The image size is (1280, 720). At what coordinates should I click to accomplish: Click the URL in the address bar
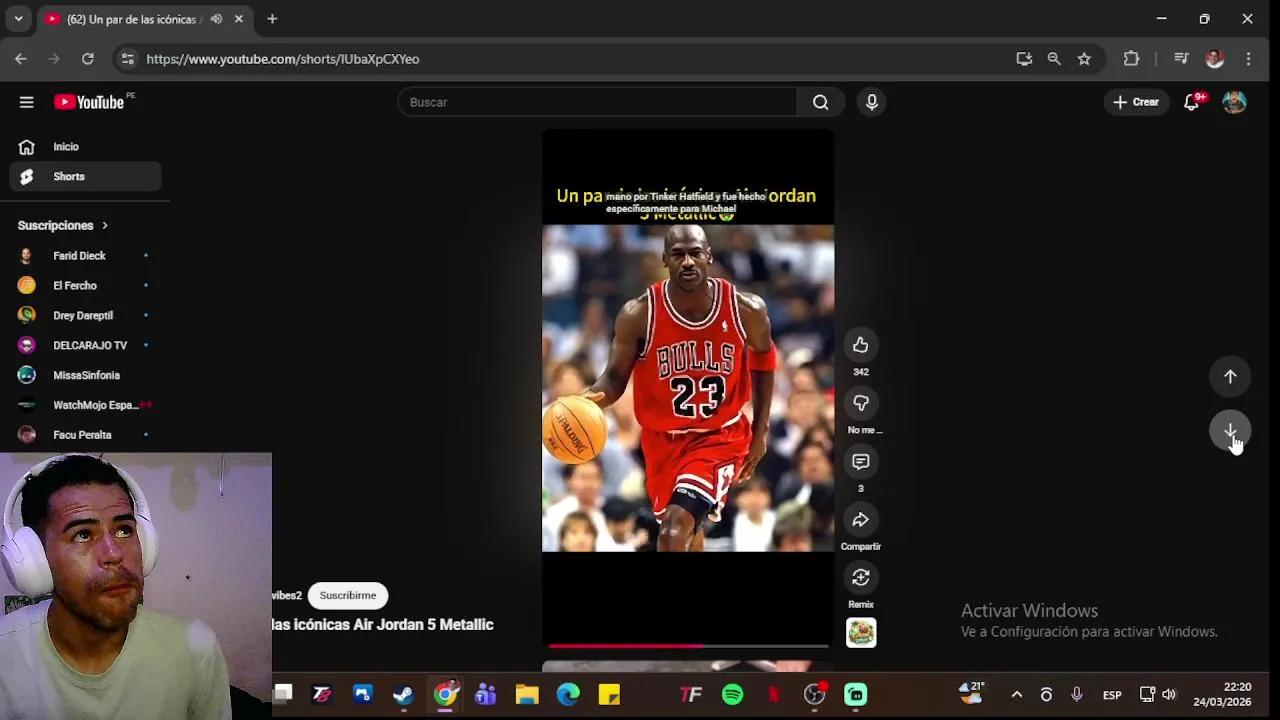click(x=283, y=59)
